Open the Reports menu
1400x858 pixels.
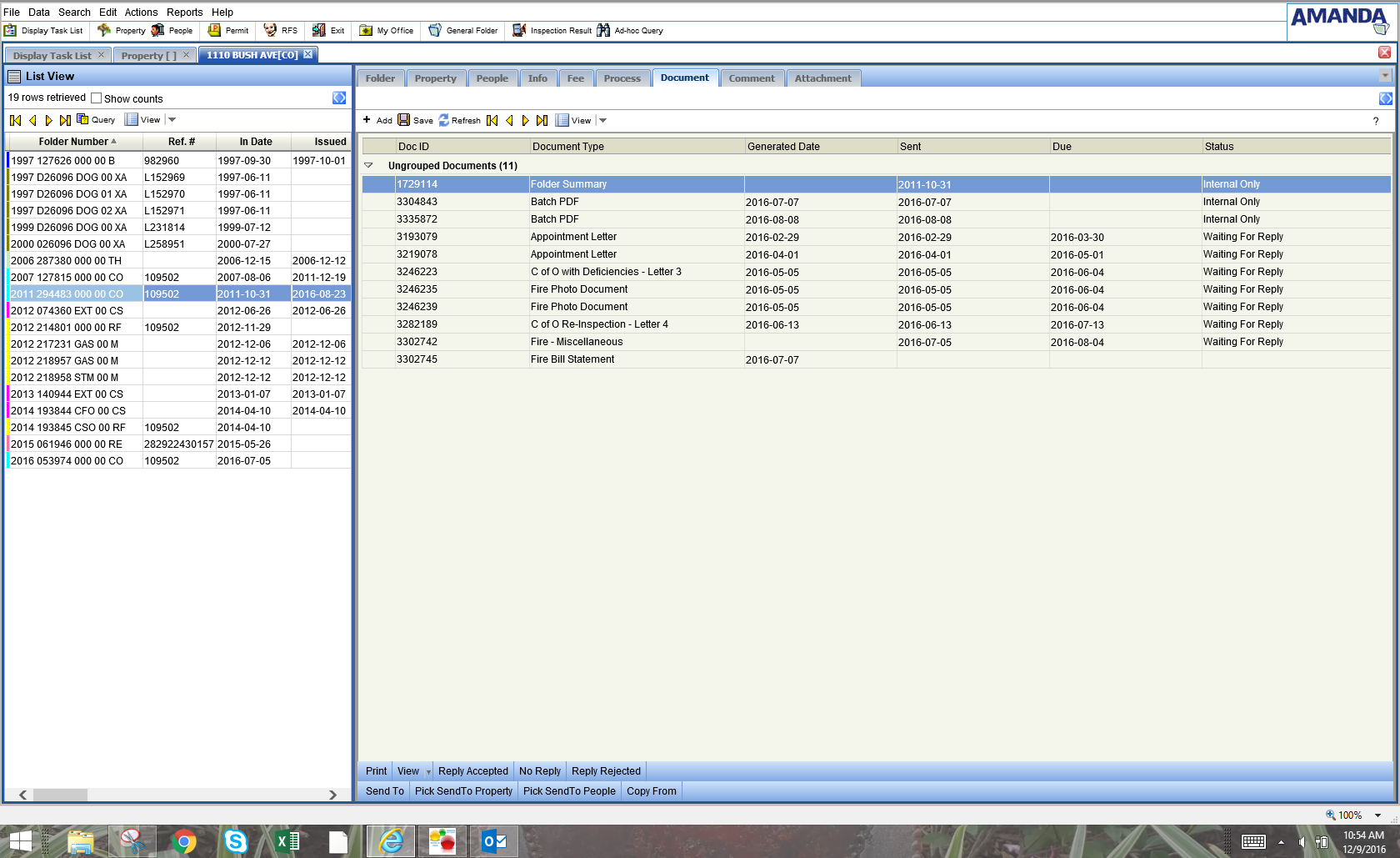[x=184, y=13]
